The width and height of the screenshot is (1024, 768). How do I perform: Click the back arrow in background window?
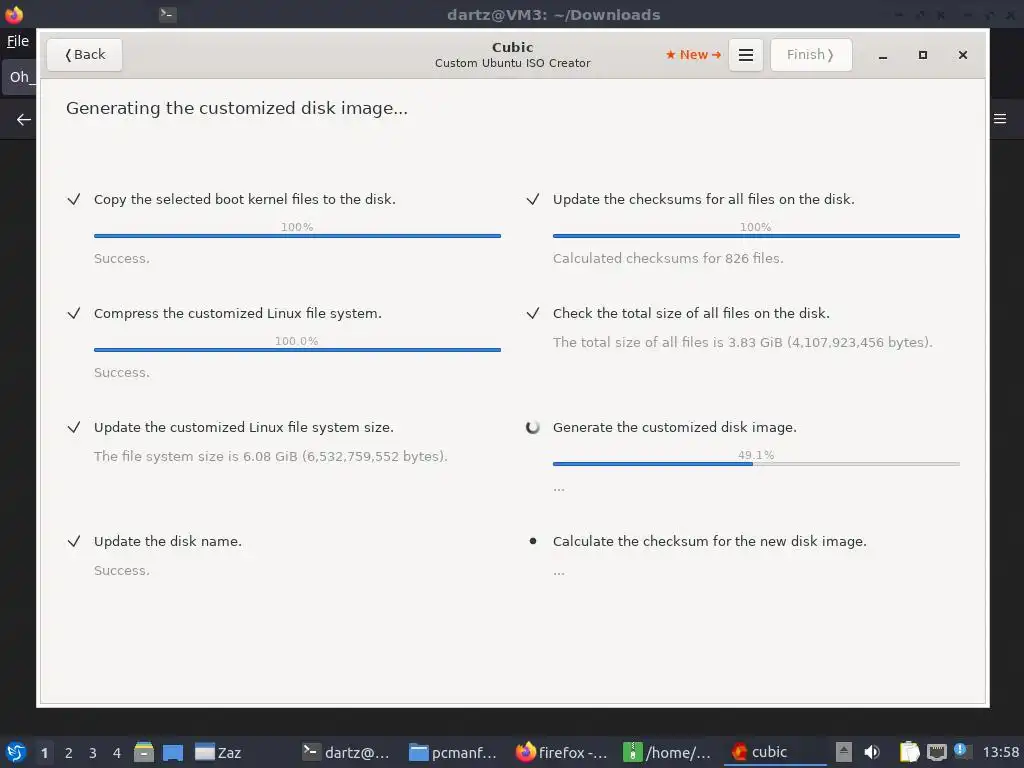(x=24, y=120)
